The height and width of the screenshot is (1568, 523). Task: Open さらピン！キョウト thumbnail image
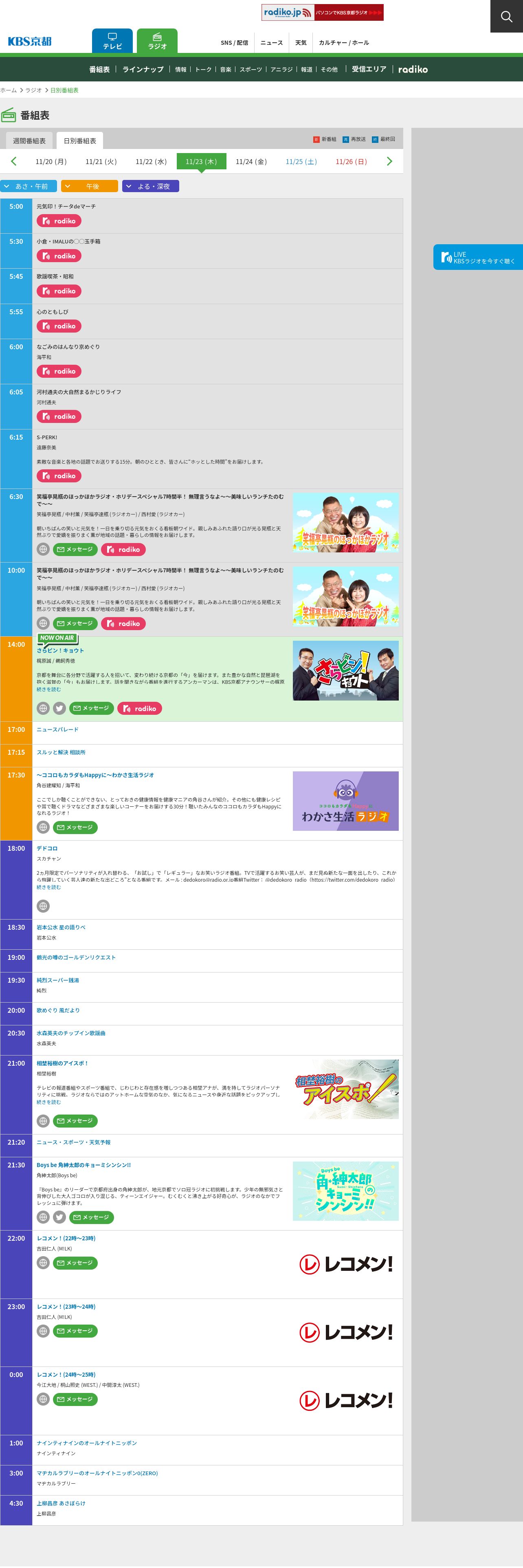[x=346, y=671]
